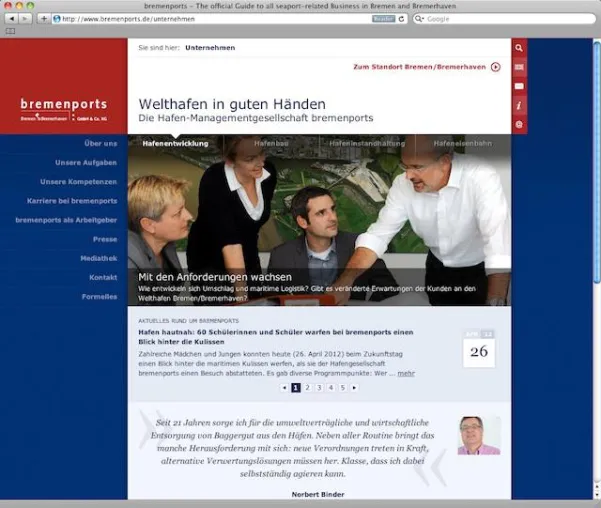The width and height of the screenshot is (601, 508).
Task: Follow 'Zum Standort Bremen/Bremerhaven' link
Action: [x=419, y=67]
